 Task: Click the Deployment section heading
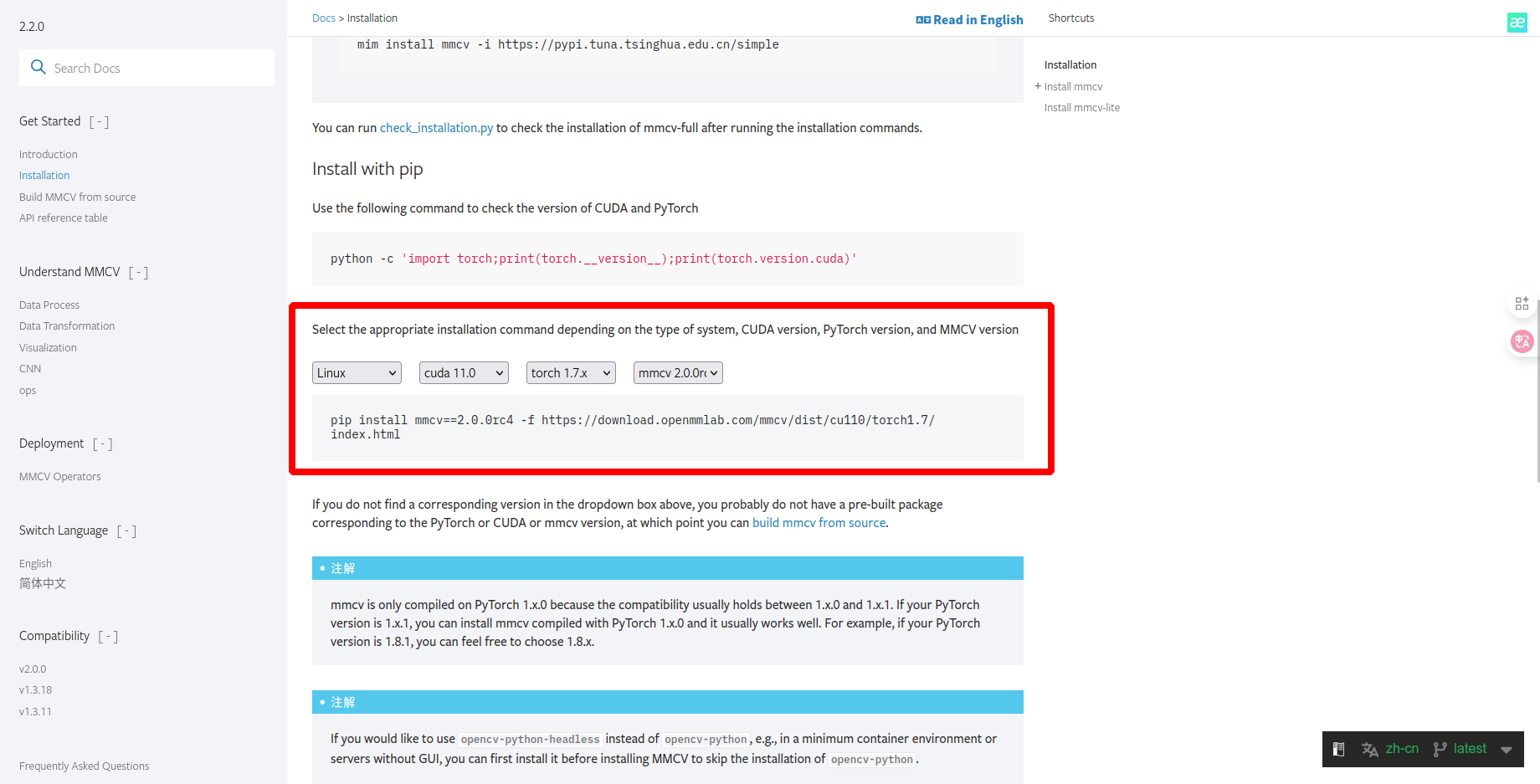pos(52,443)
